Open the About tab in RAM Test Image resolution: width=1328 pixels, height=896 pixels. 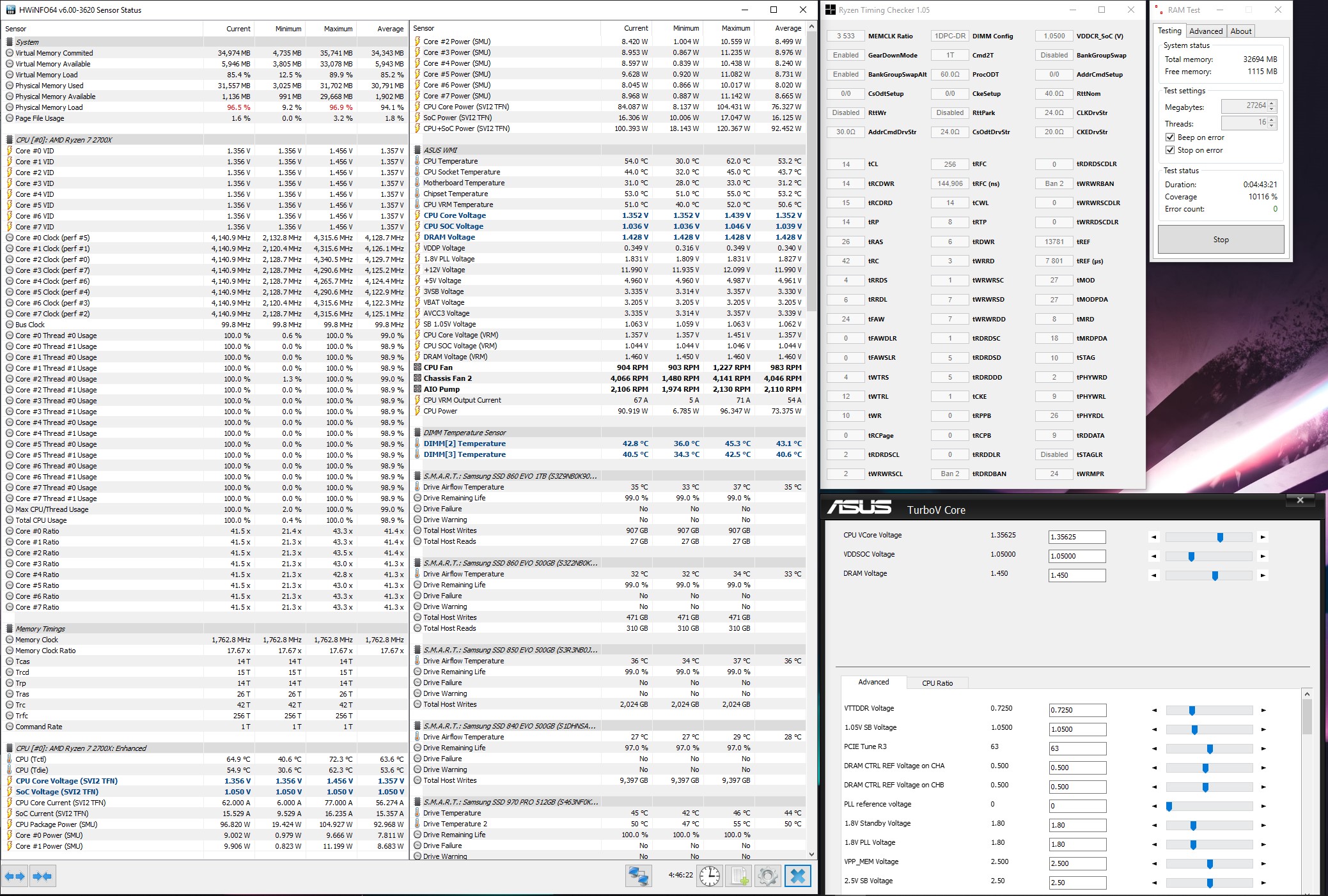click(x=1240, y=31)
